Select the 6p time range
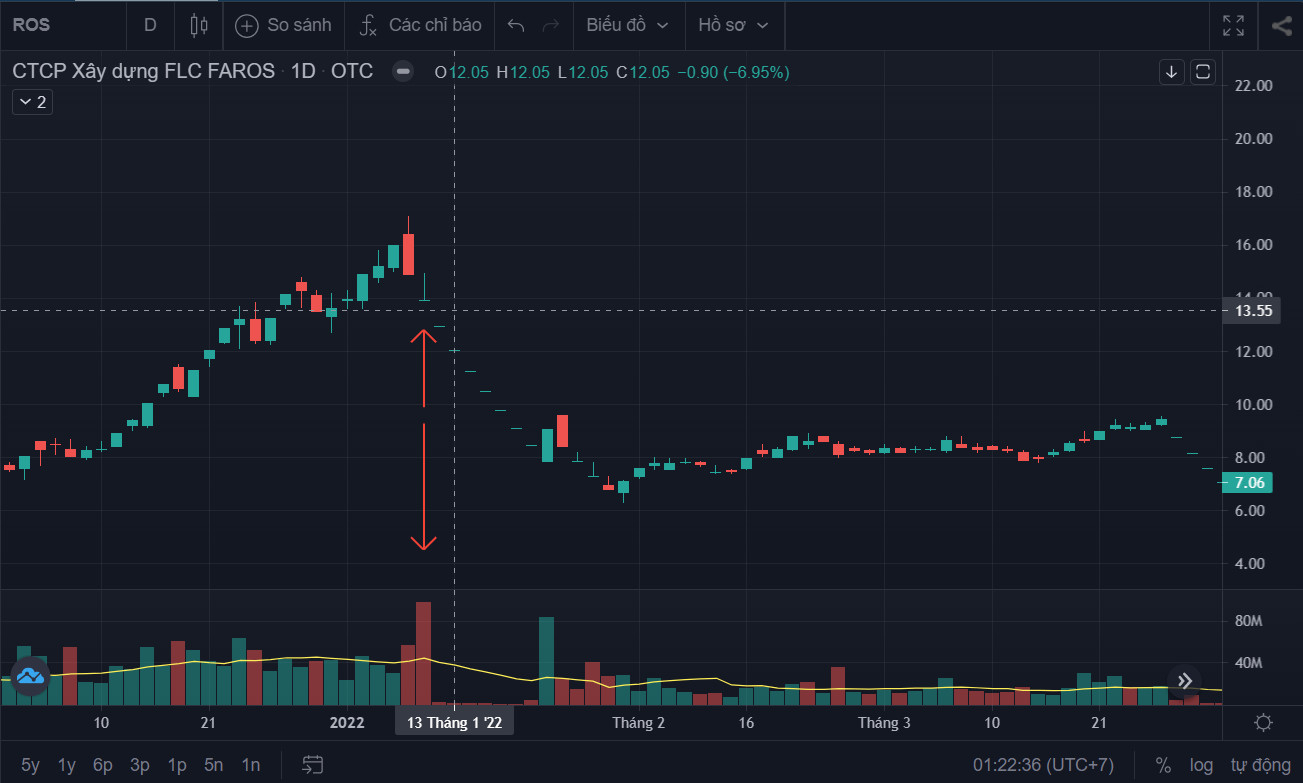This screenshot has width=1303, height=783. pos(102,765)
